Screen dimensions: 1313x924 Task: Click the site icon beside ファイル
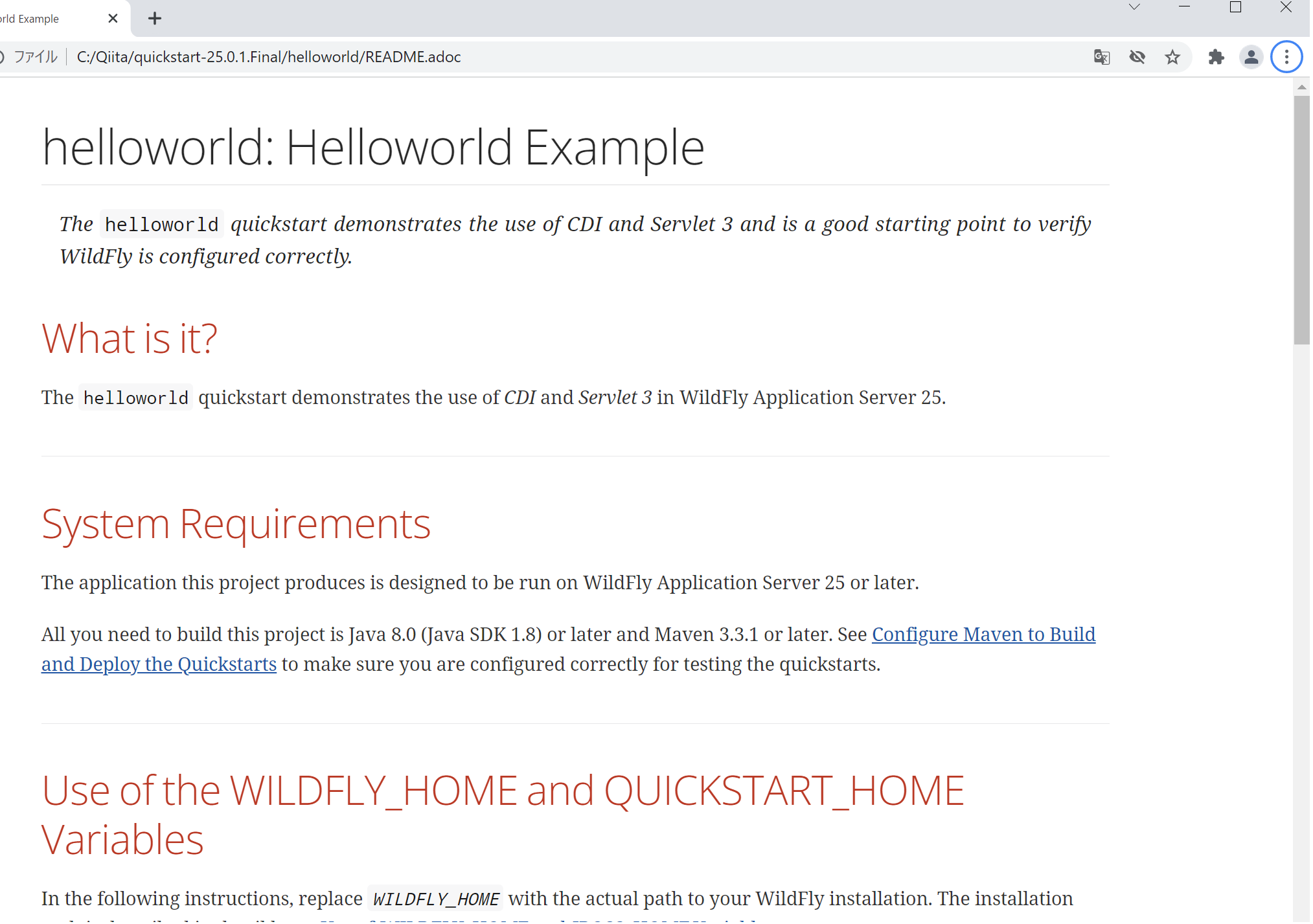(3, 57)
